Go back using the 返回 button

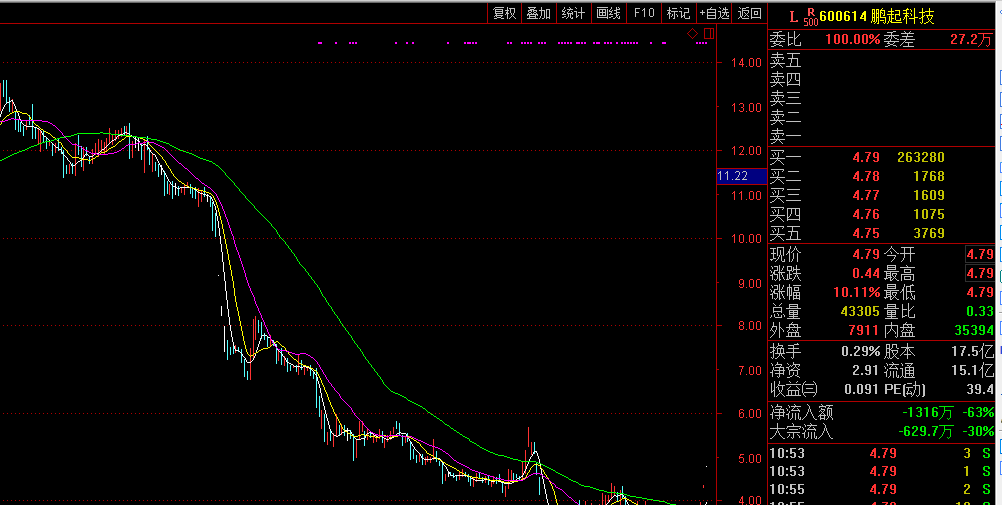[x=750, y=13]
